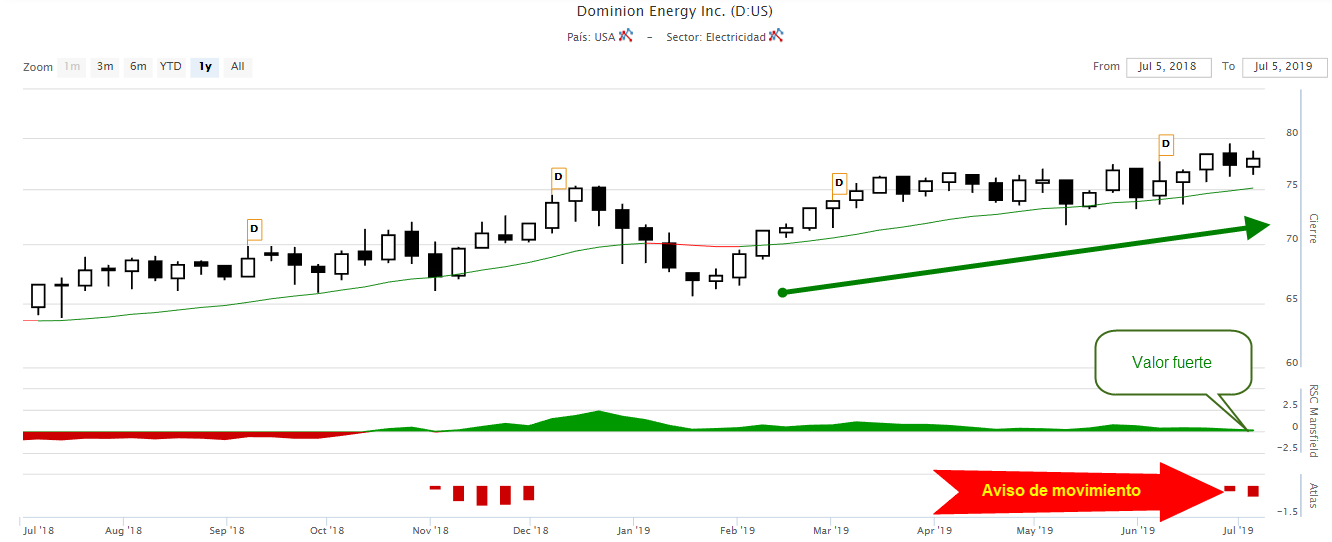1332x542 pixels.
Task: Click the RSC Mansfield axis title
Action: [1314, 421]
